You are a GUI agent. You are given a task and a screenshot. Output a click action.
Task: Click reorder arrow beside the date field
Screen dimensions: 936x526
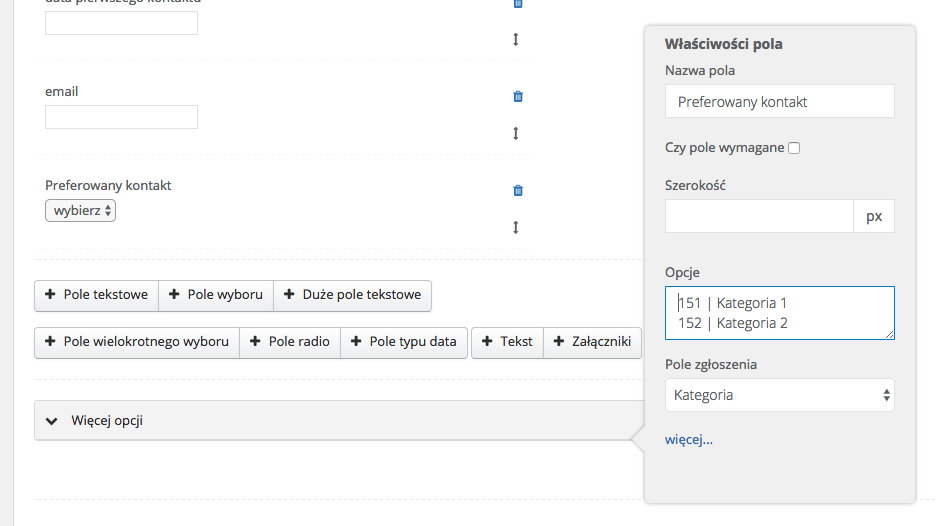pos(516,40)
